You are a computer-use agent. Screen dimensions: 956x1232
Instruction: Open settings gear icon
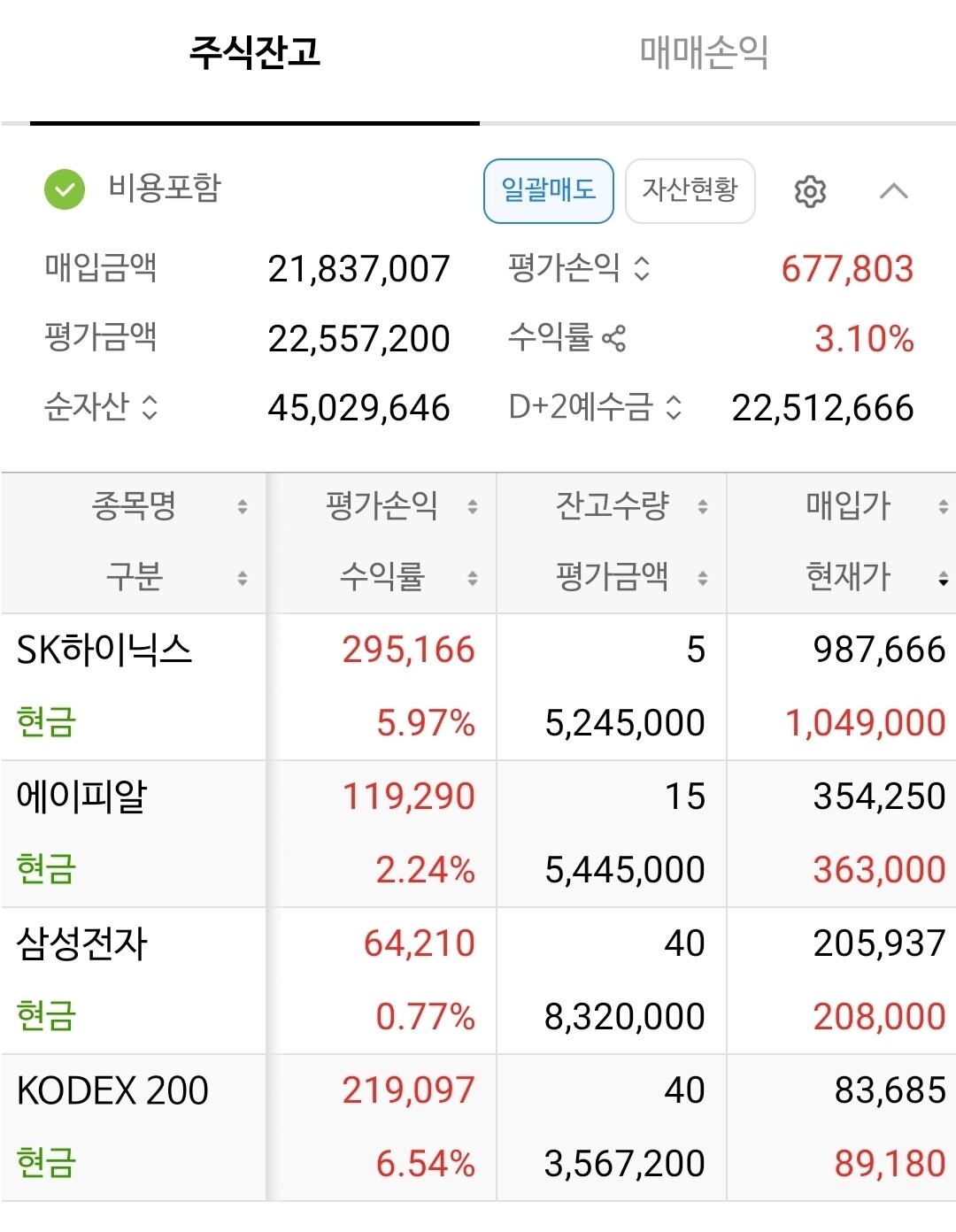[810, 191]
